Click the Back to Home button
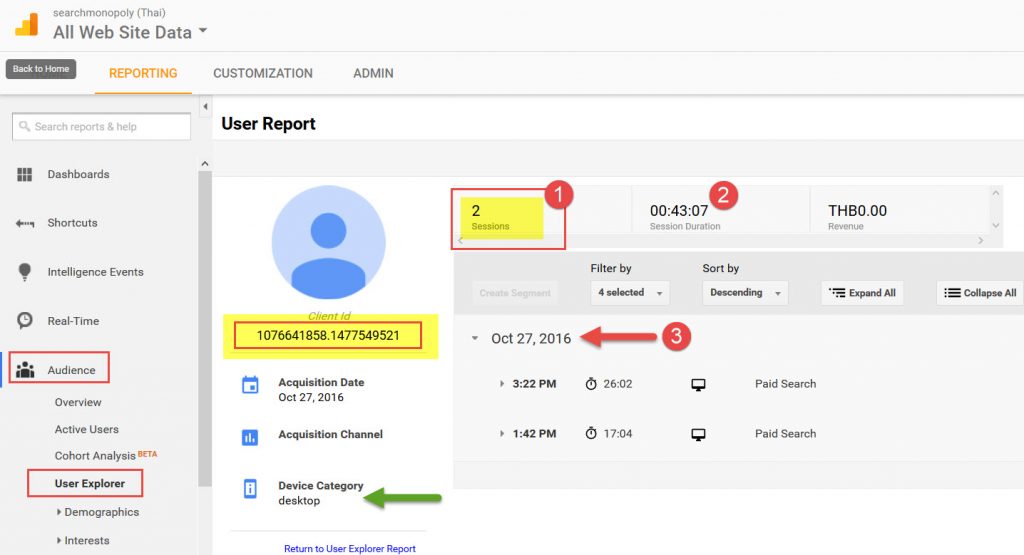Viewport: 1024px width, 555px height. 41,69
